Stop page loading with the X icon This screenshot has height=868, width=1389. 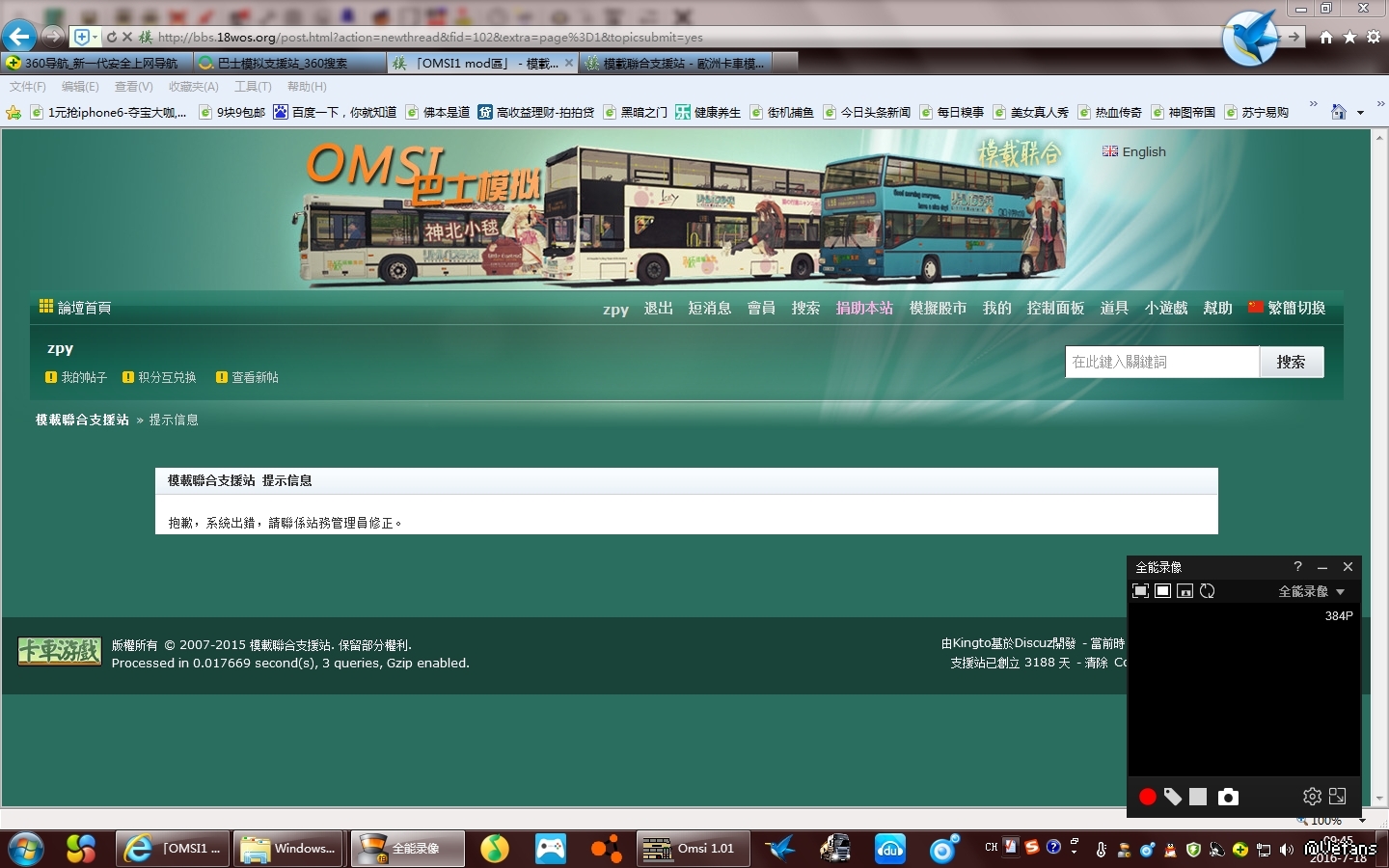(x=127, y=37)
